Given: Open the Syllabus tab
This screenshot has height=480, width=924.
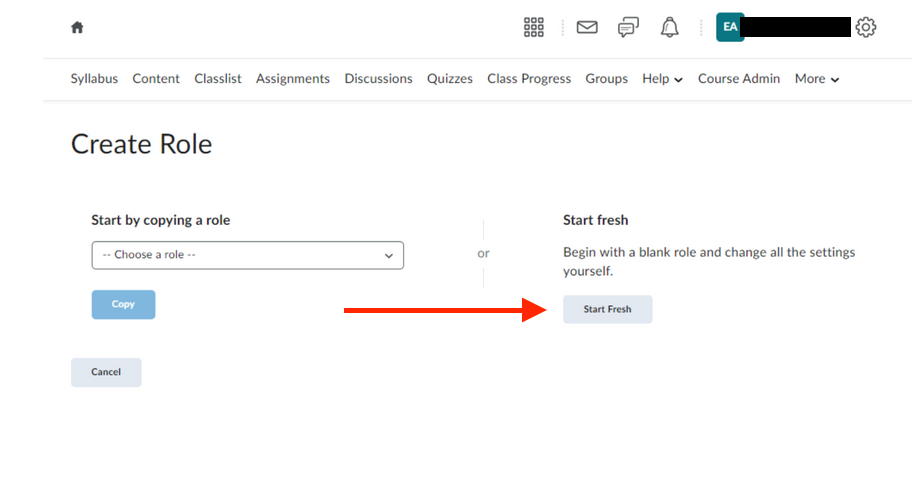Looking at the screenshot, I should 94,79.
